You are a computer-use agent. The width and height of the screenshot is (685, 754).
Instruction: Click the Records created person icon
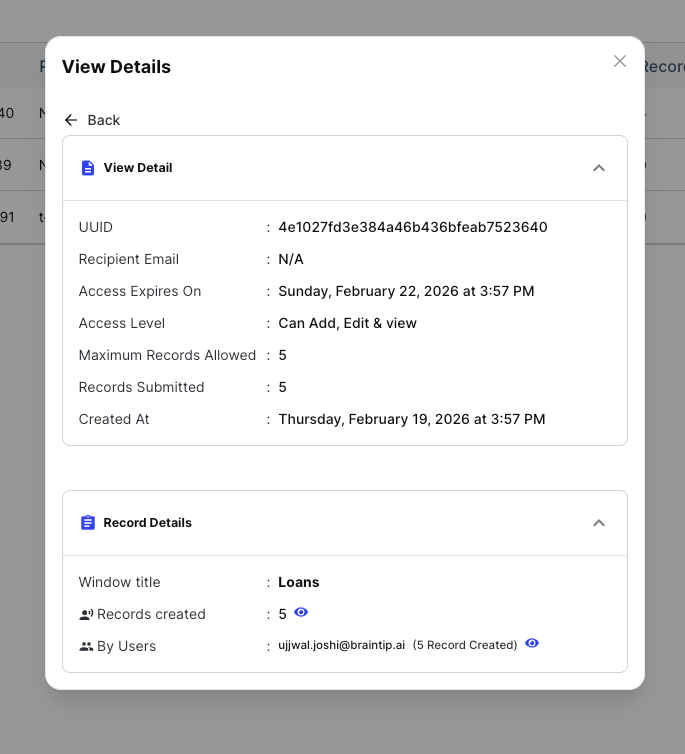tap(86, 614)
